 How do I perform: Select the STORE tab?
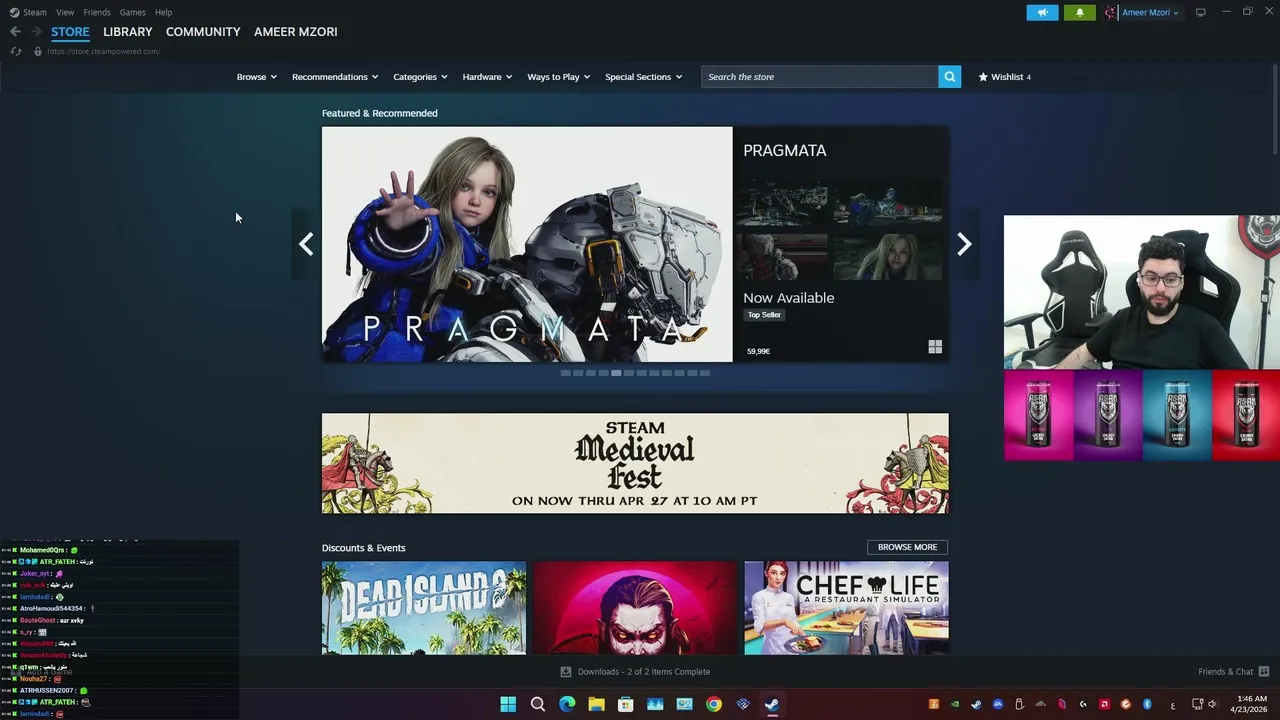70,32
